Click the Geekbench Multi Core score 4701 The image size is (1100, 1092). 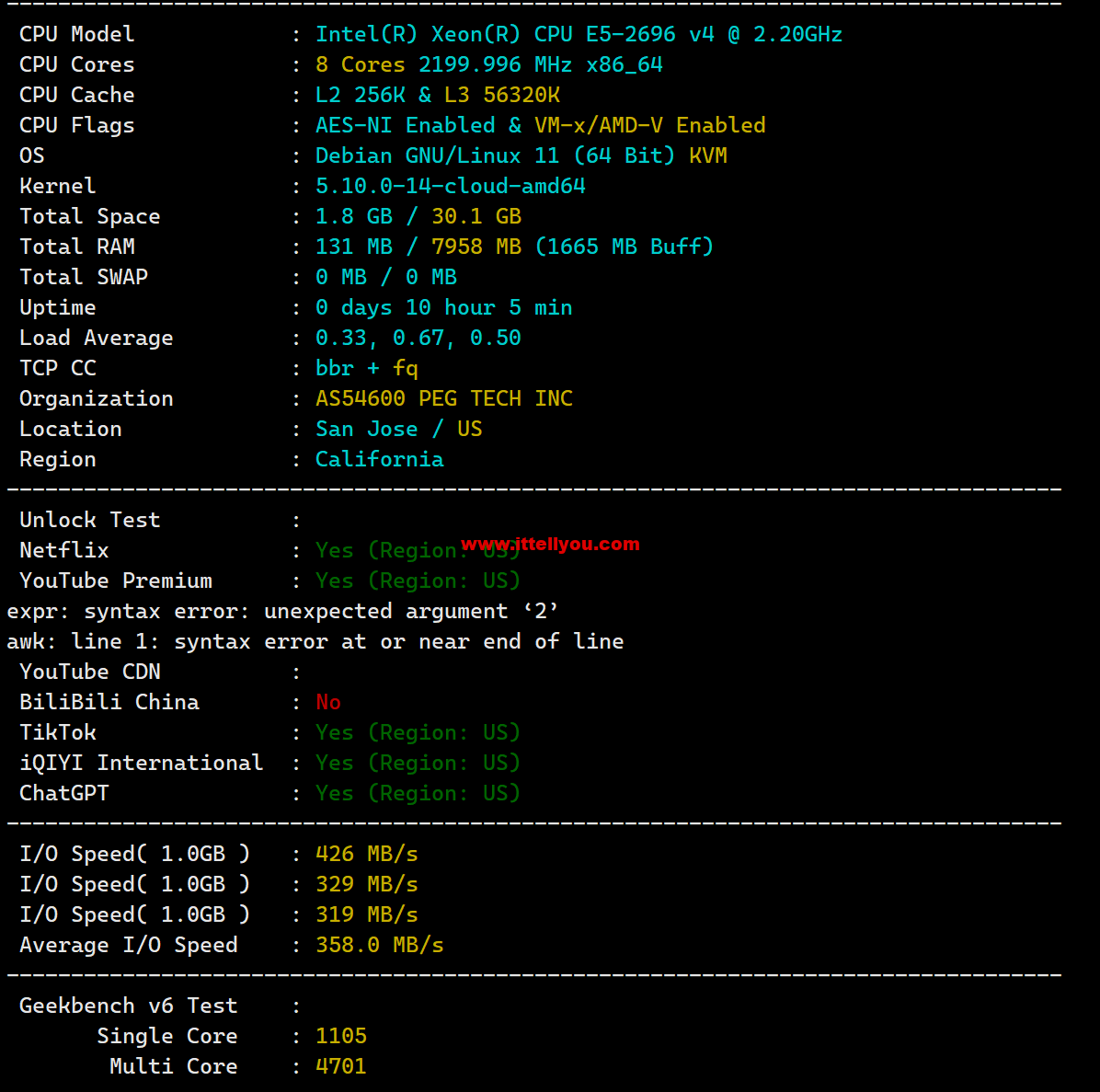[341, 1066]
